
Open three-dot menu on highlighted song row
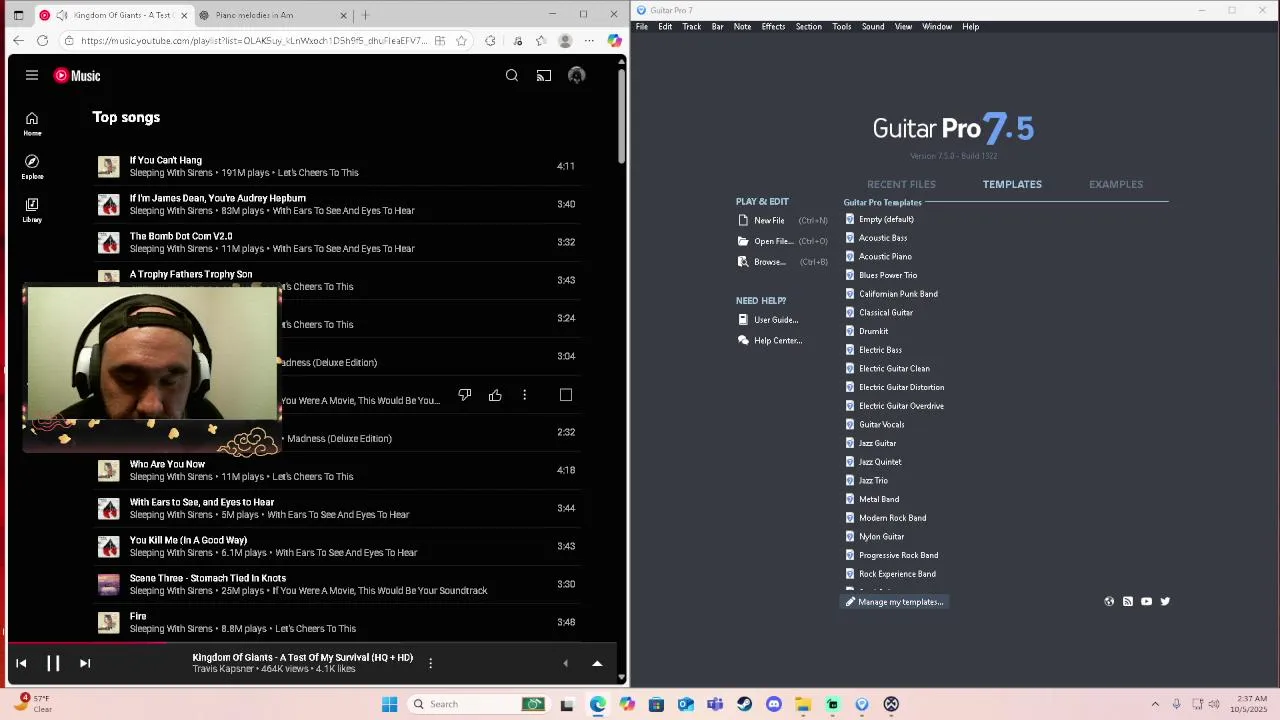(x=524, y=395)
